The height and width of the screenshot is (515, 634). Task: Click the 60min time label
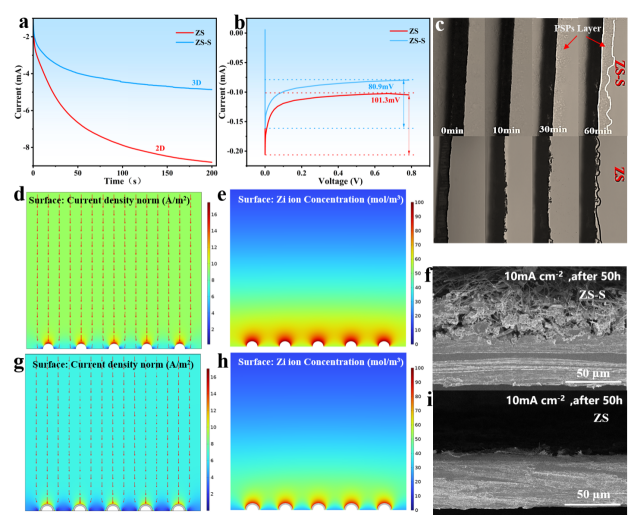(x=599, y=130)
